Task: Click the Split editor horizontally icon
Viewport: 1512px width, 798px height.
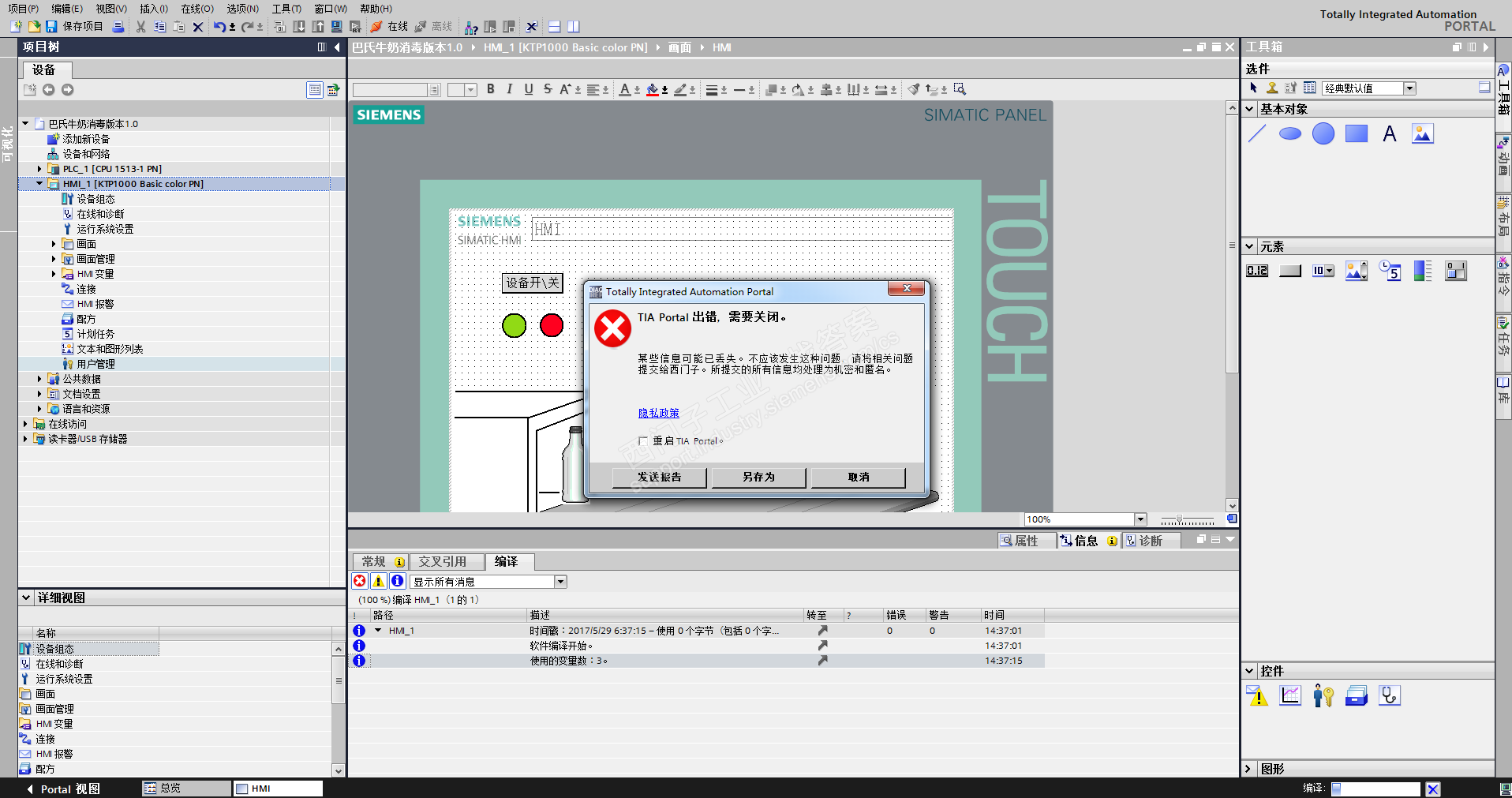Action: coord(555,27)
